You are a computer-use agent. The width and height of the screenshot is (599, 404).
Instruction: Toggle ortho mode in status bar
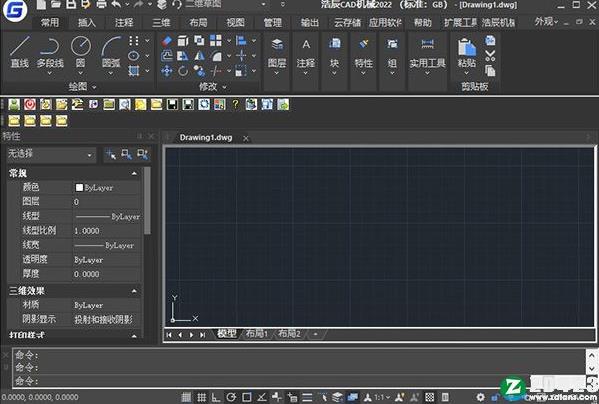[x=216, y=397]
